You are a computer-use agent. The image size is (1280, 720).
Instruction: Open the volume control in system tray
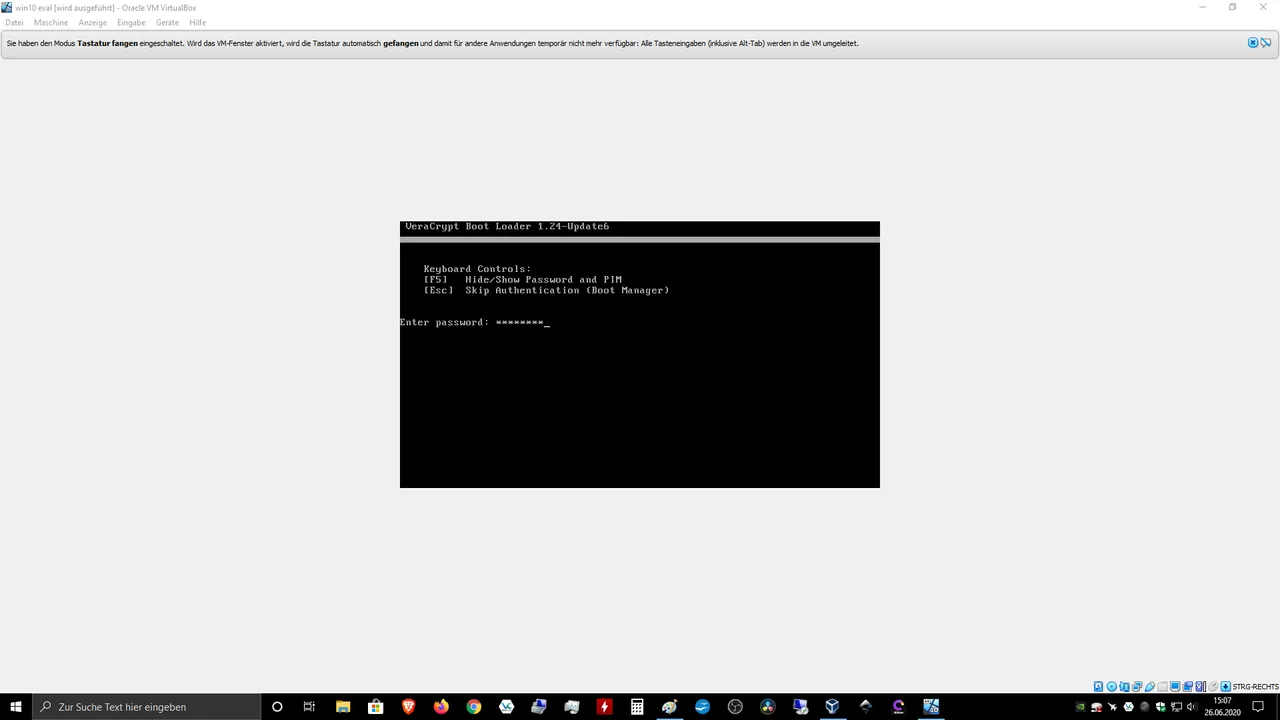coord(1192,707)
